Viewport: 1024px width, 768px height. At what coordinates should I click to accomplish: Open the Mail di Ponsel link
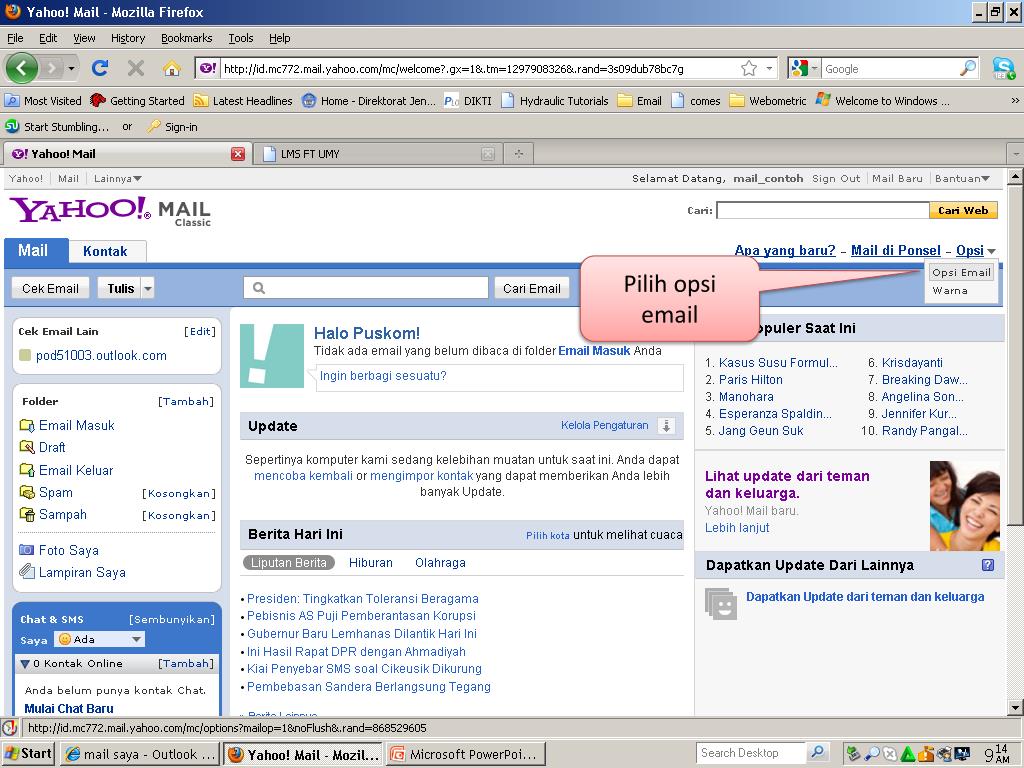(895, 251)
